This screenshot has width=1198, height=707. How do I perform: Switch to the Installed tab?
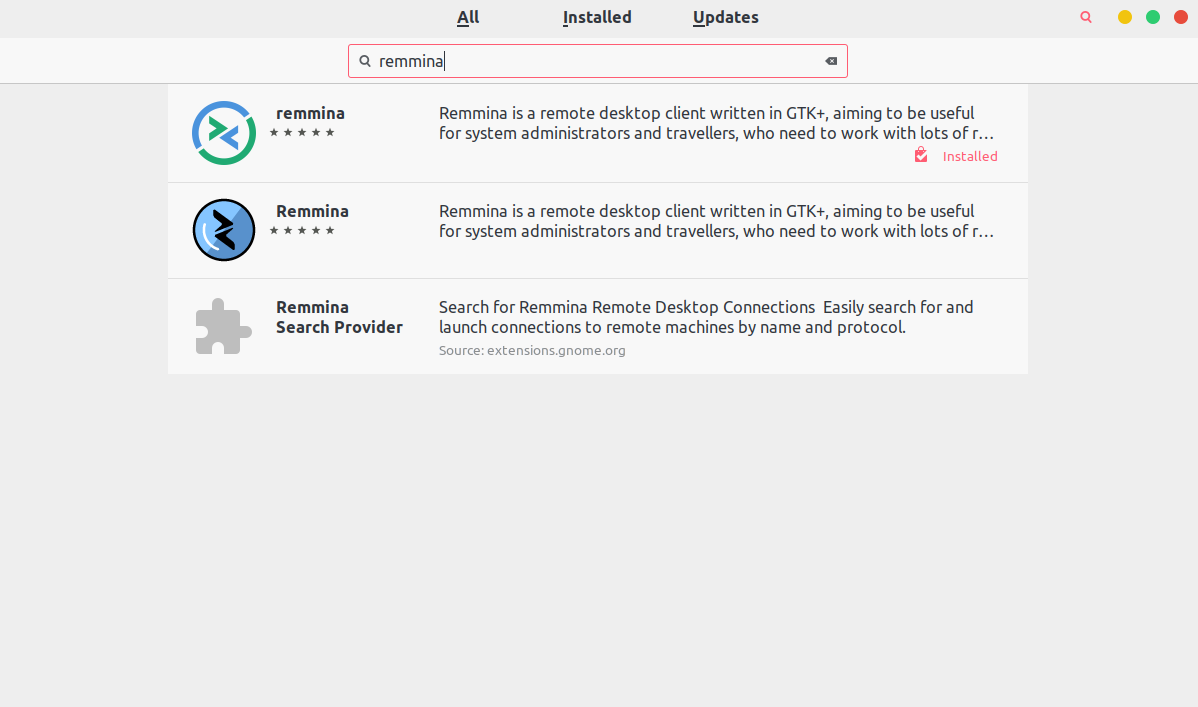pyautogui.click(x=597, y=17)
